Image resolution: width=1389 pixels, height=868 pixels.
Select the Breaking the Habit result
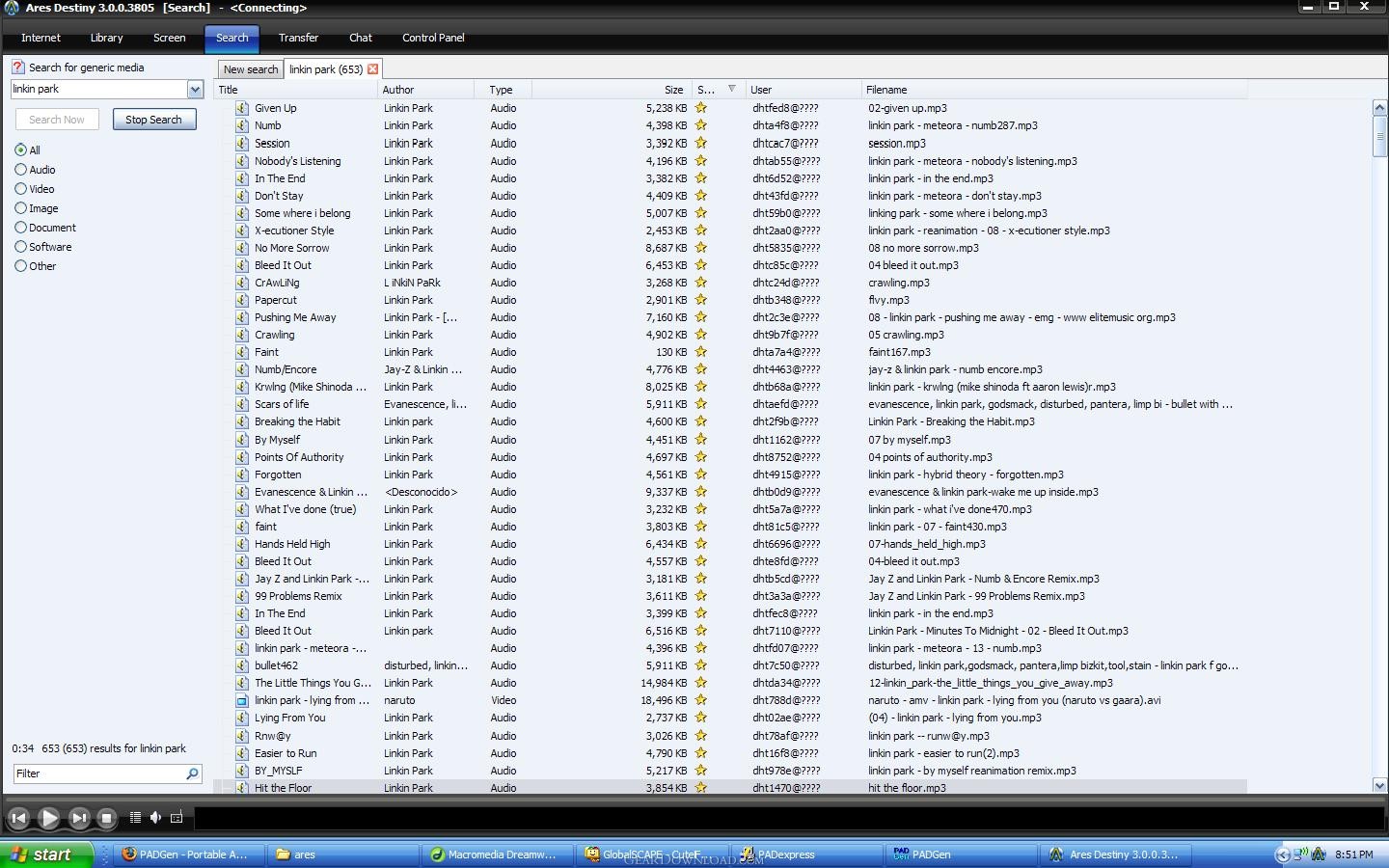(730, 421)
